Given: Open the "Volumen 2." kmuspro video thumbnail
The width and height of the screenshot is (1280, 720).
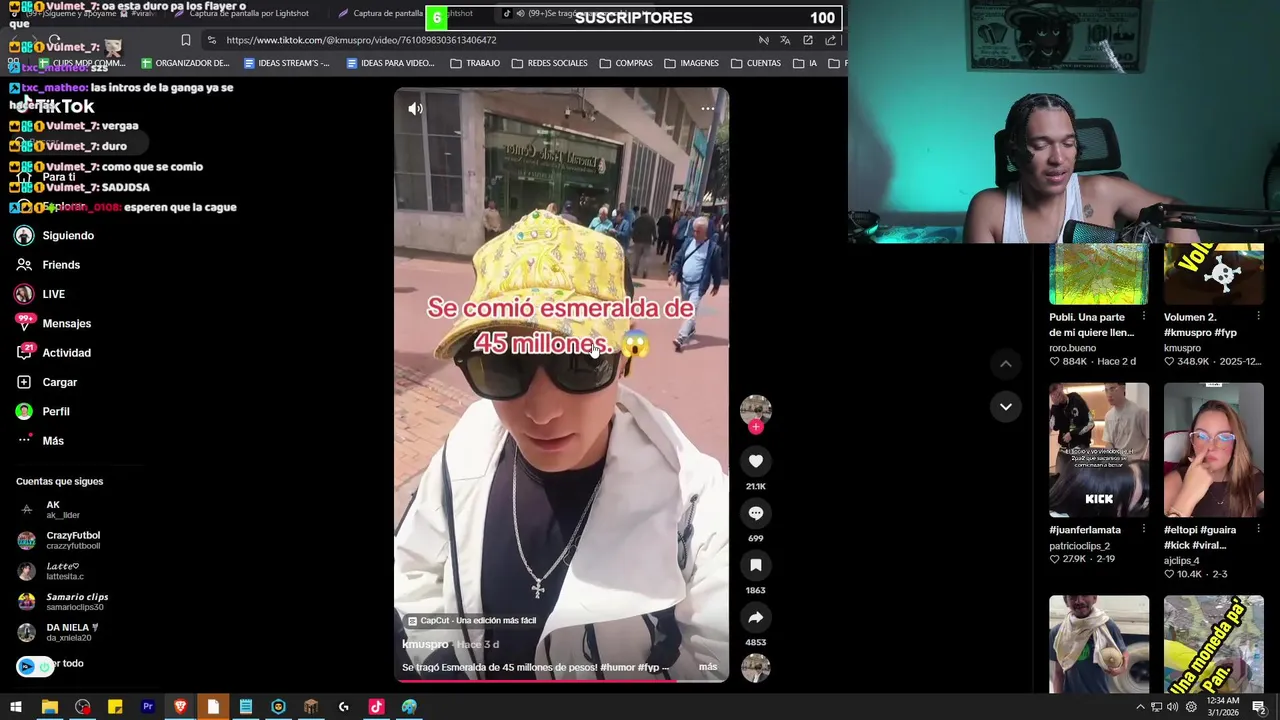Looking at the screenshot, I should pyautogui.click(x=1213, y=274).
